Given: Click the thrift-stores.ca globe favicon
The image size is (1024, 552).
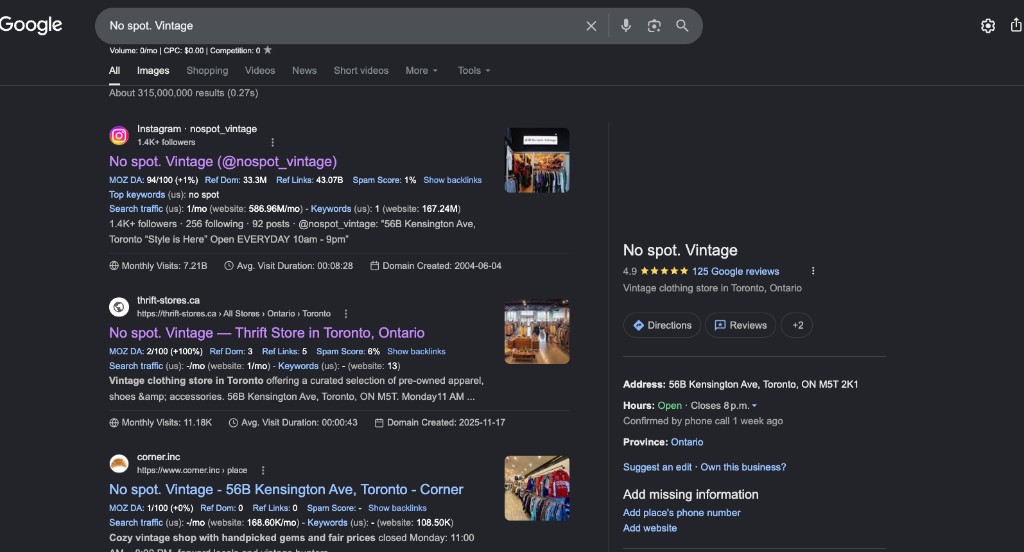Looking at the screenshot, I should click(x=119, y=306).
